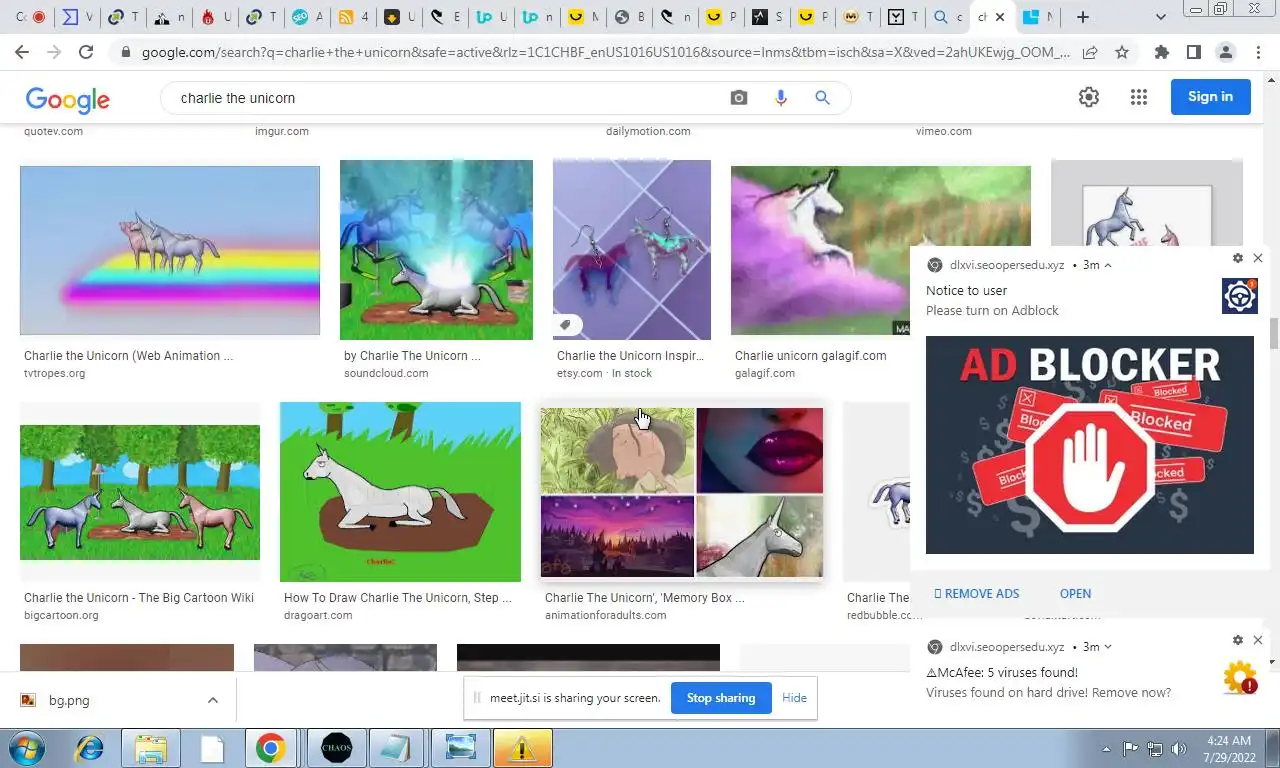The image size is (1280, 768).
Task: Open Chrome profile avatar menu
Action: [1225, 52]
